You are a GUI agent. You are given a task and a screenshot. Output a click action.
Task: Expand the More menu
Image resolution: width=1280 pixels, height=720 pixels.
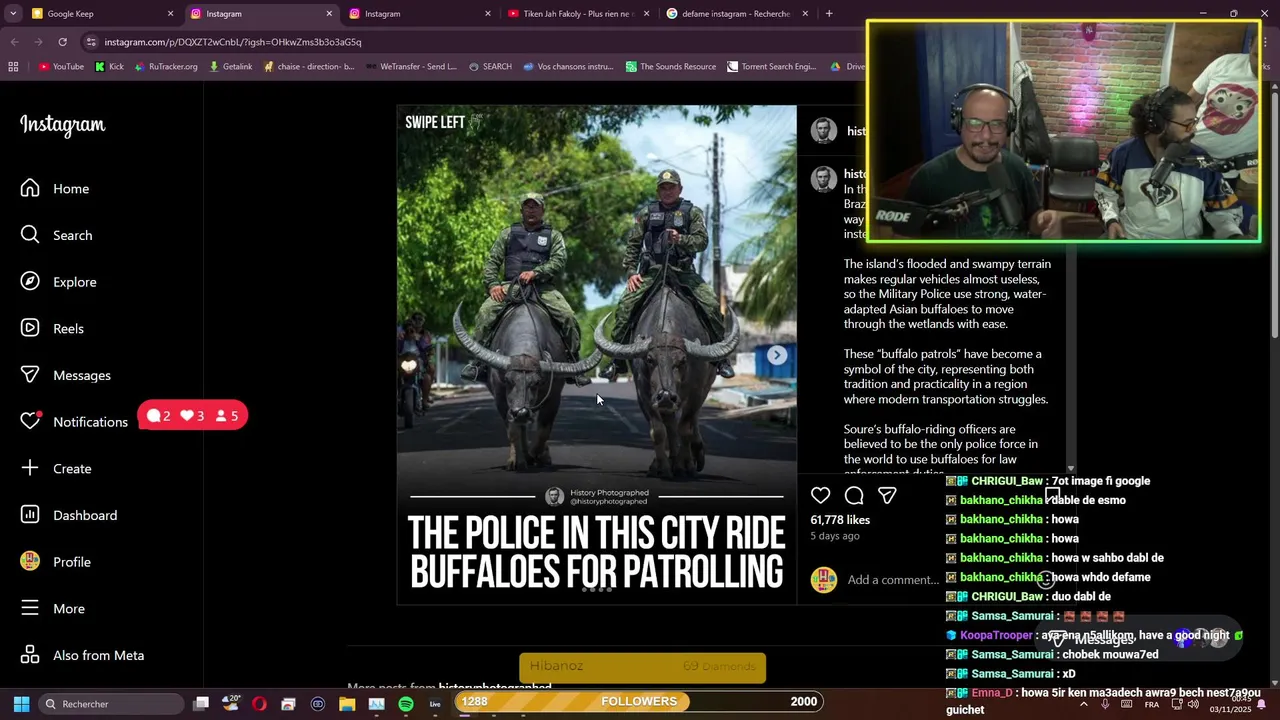pyautogui.click(x=52, y=609)
